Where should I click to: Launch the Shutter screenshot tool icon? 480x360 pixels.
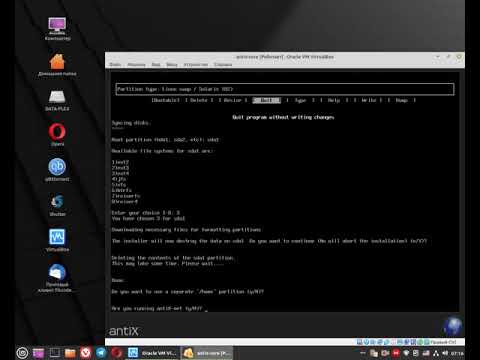[57, 205]
